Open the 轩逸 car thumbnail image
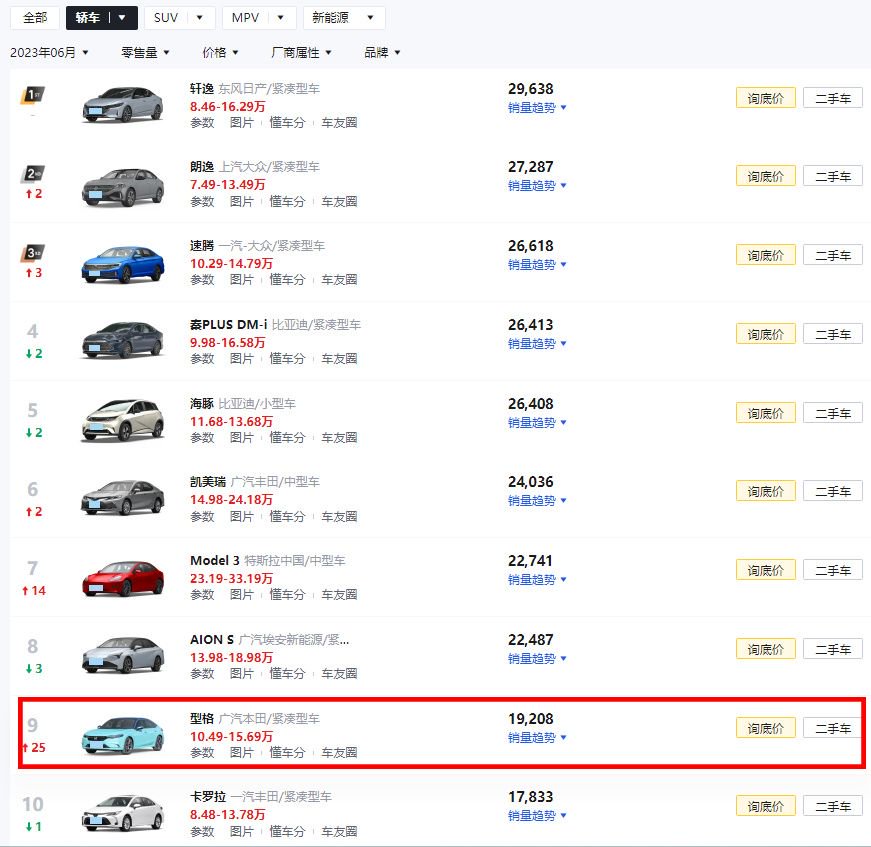The width and height of the screenshot is (871, 847). pyautogui.click(x=123, y=104)
